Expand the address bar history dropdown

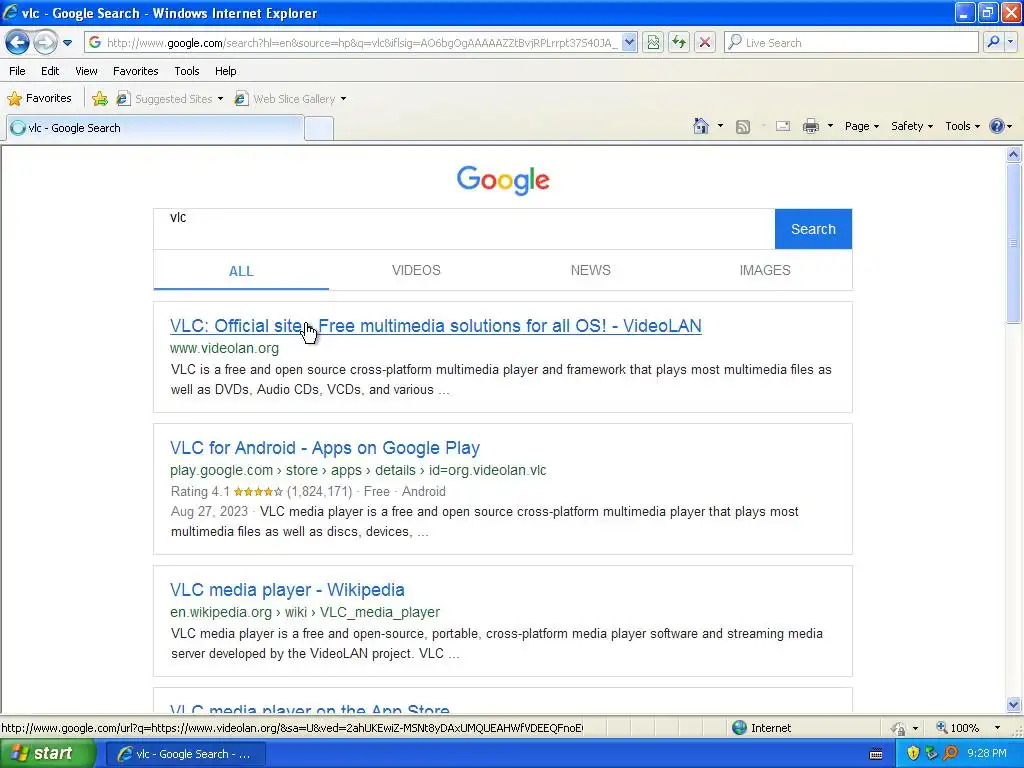click(x=629, y=42)
